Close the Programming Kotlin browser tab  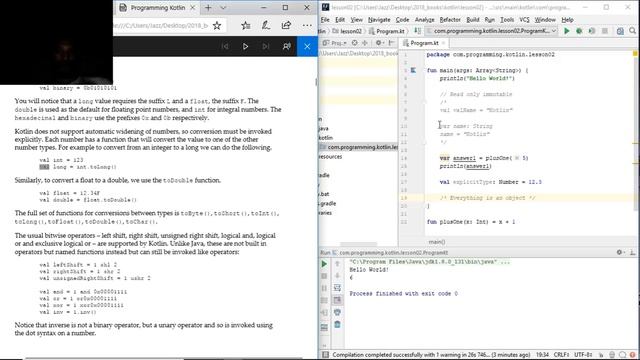(193, 8)
